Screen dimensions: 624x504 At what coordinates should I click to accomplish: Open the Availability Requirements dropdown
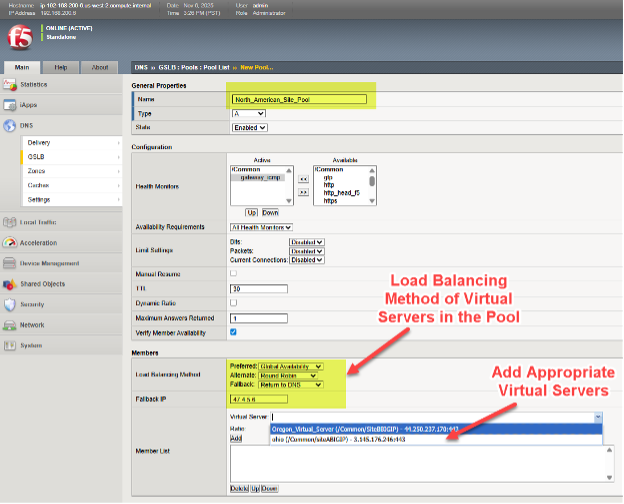tap(260, 227)
